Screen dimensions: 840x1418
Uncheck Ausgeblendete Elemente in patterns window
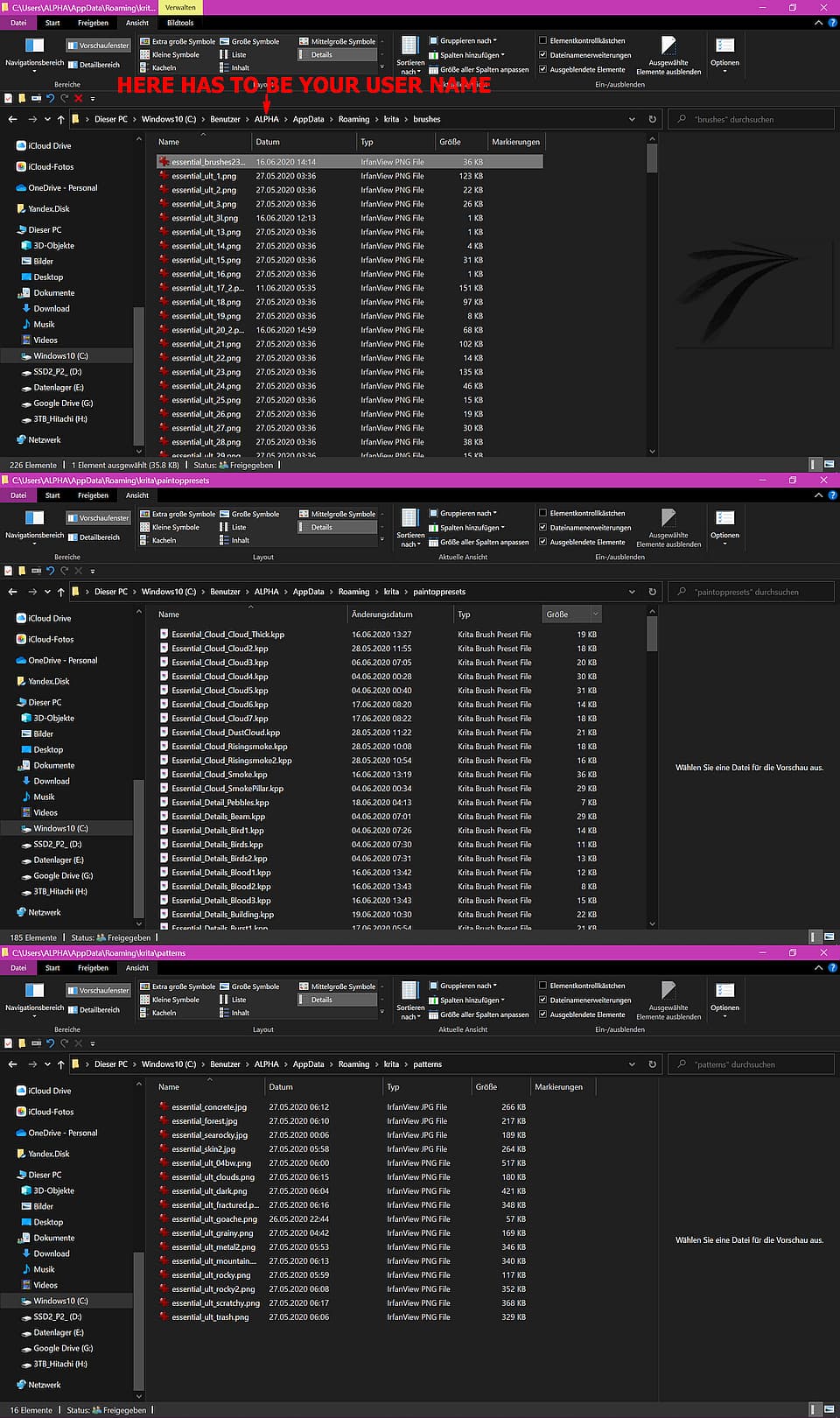tap(543, 1014)
